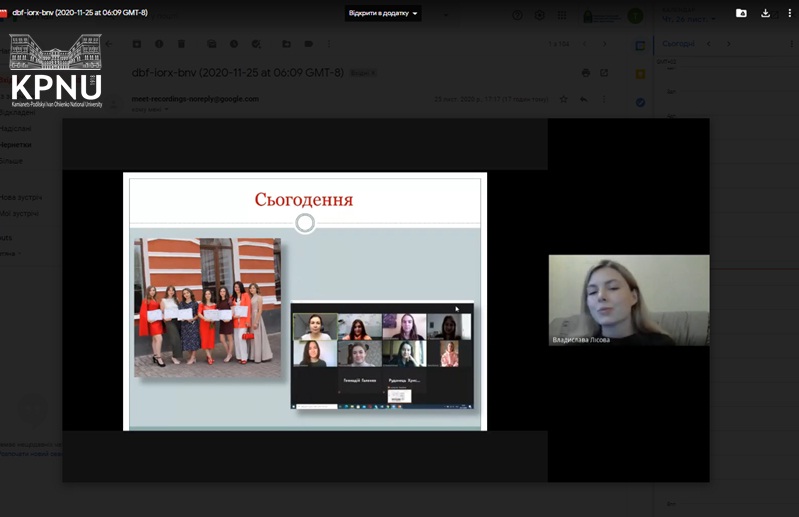This screenshot has width=799, height=517.
Task: Open the 'Чернетки' folder
Action: [x=16, y=145]
